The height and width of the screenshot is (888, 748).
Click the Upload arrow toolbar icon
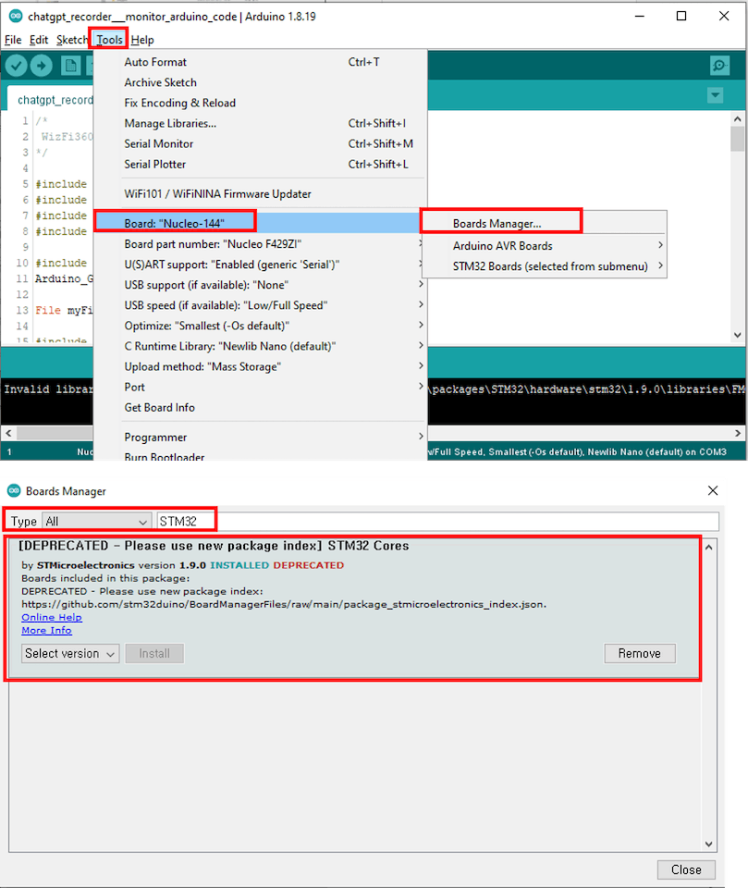tap(41, 66)
